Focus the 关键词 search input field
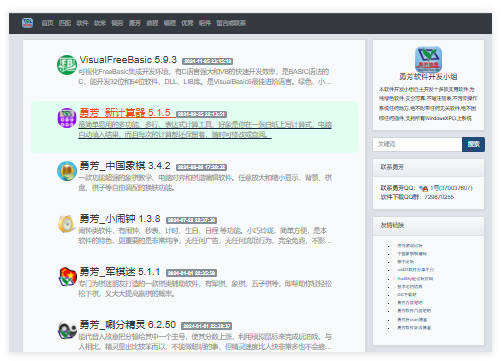The height and width of the screenshot is (361, 501). click(x=417, y=144)
